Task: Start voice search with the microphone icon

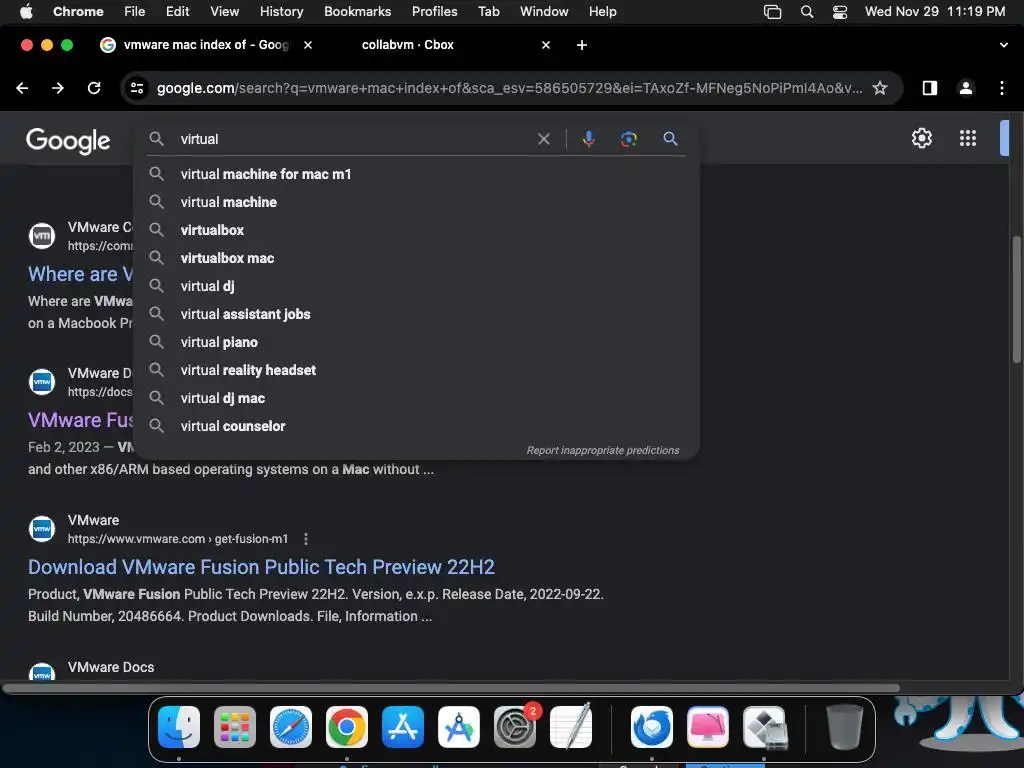Action: tap(588, 138)
